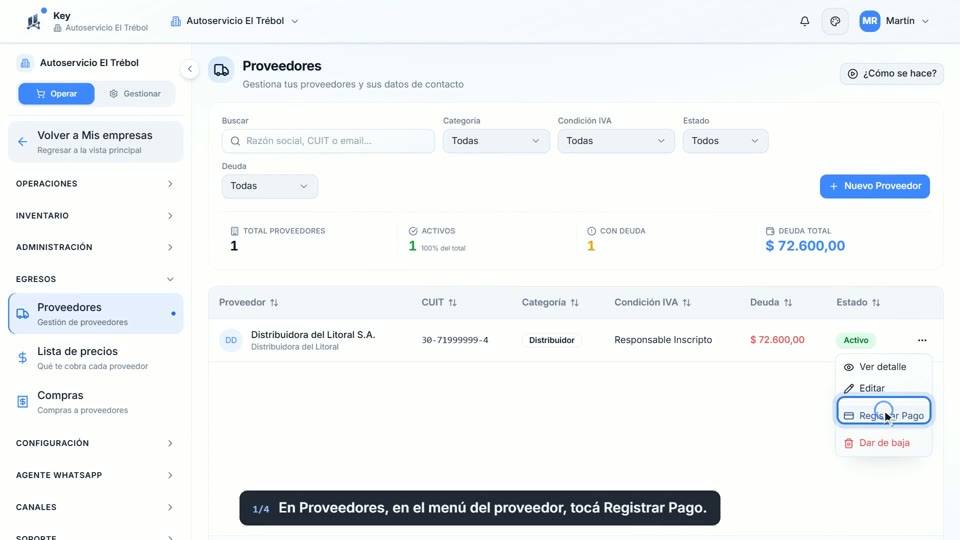Click the Compras receipt icon
Viewport: 960px width, 540px height.
coord(23,402)
